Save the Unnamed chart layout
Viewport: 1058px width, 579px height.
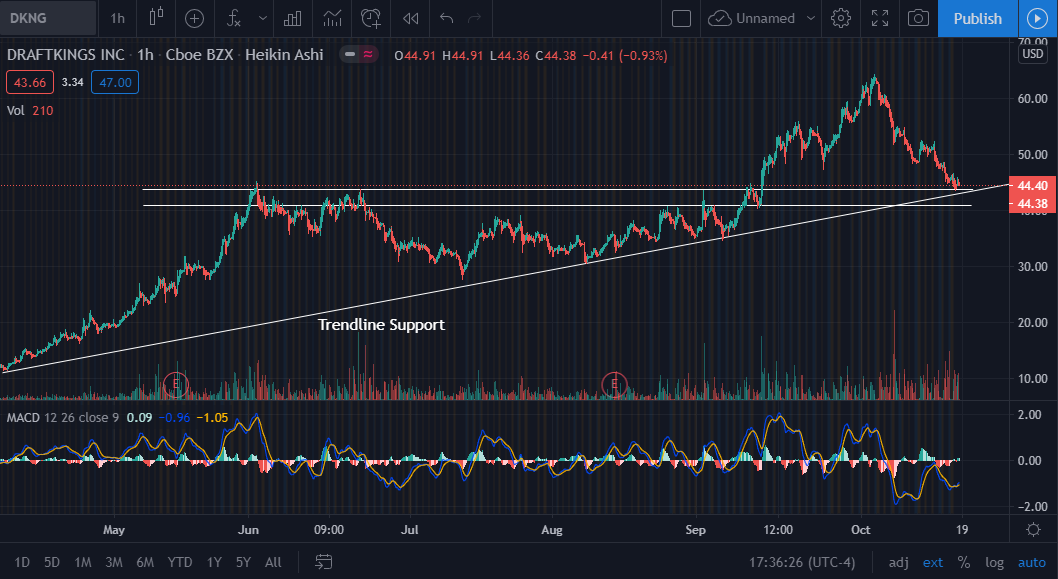click(752, 18)
